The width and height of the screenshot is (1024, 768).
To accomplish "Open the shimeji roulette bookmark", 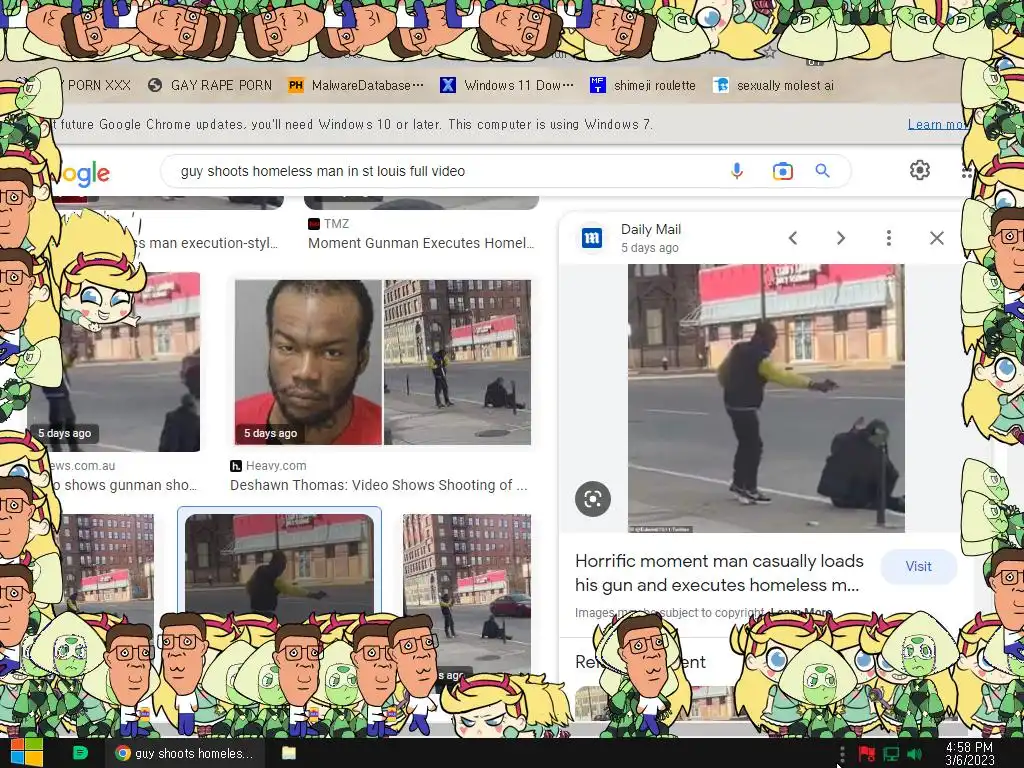I will tap(643, 86).
